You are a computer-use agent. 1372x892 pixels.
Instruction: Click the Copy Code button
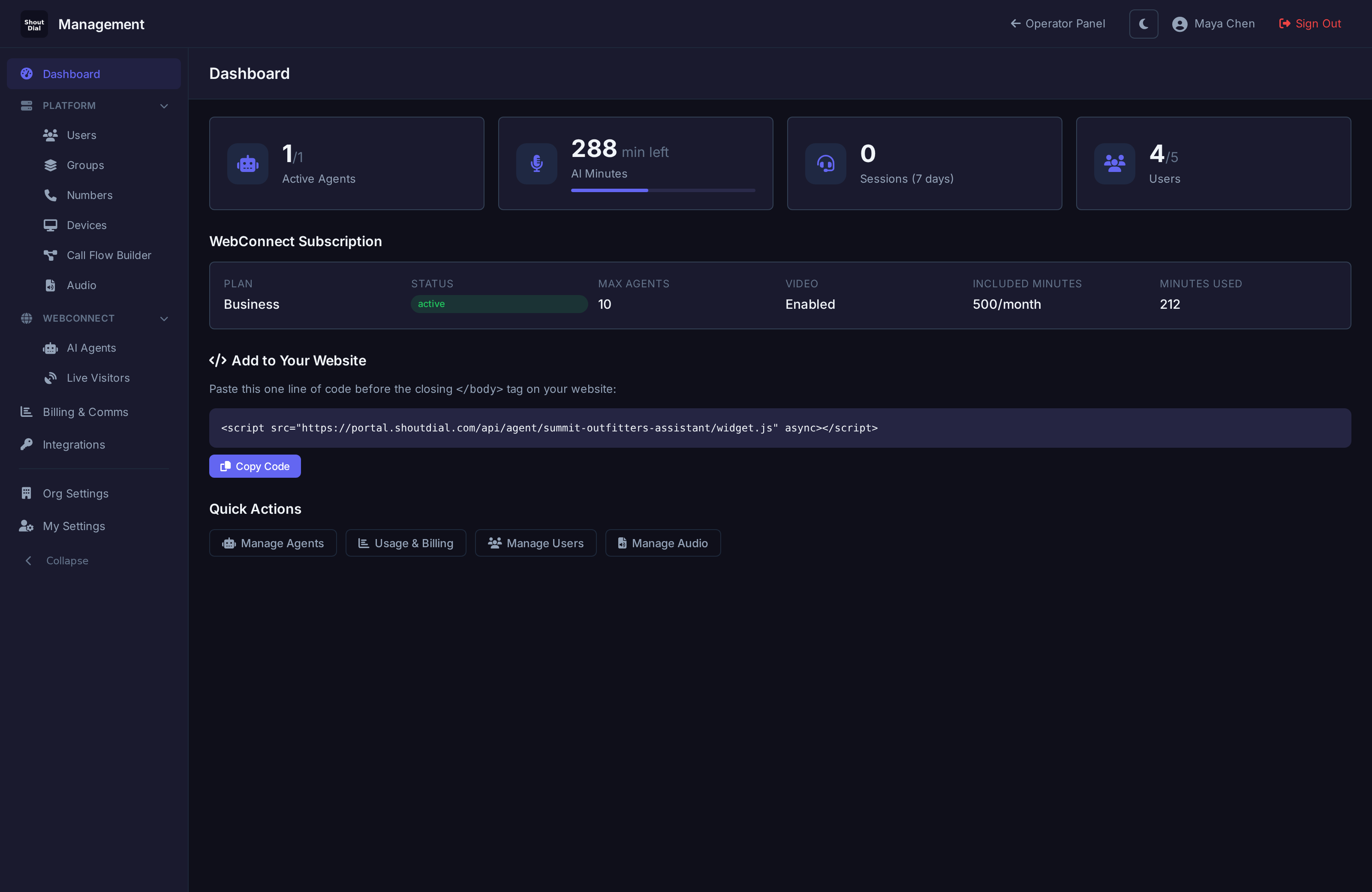[x=255, y=466]
